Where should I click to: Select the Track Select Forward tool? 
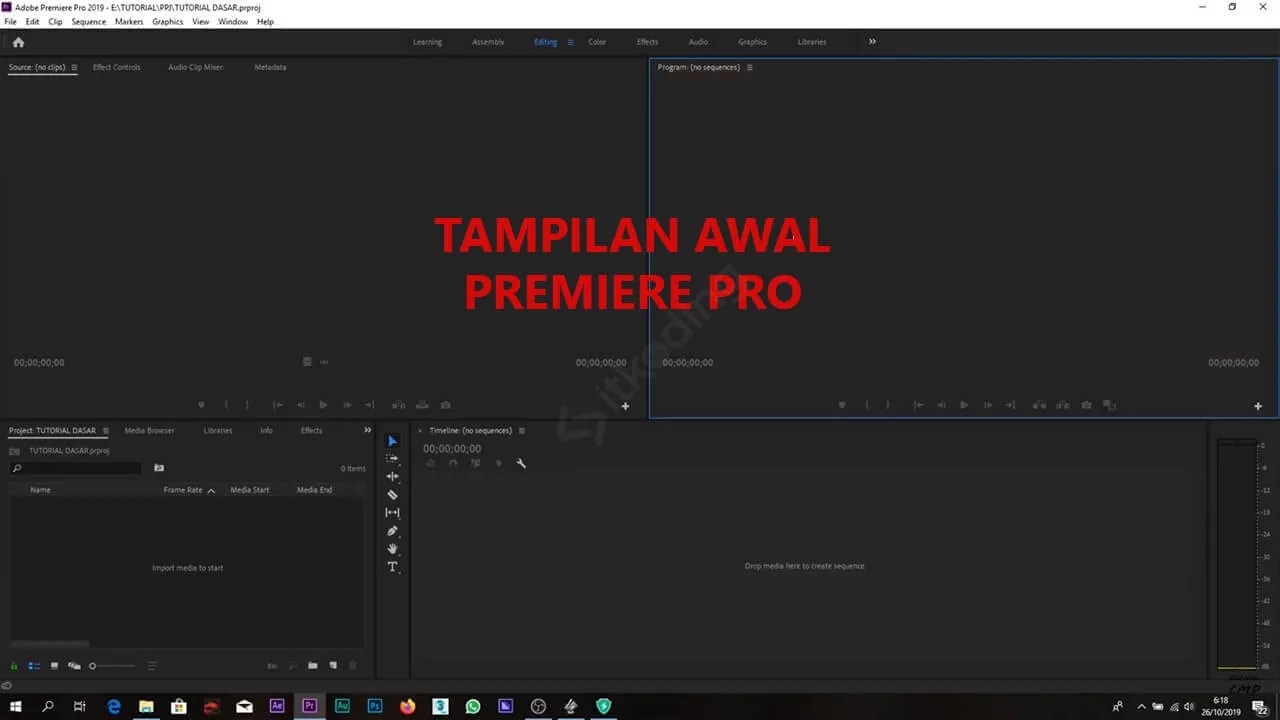point(392,459)
